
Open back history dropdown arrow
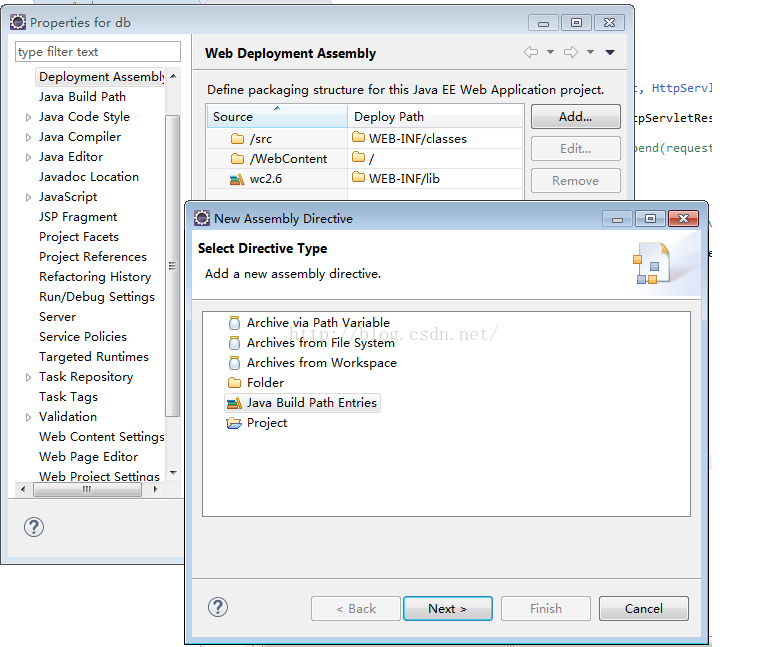[551, 52]
